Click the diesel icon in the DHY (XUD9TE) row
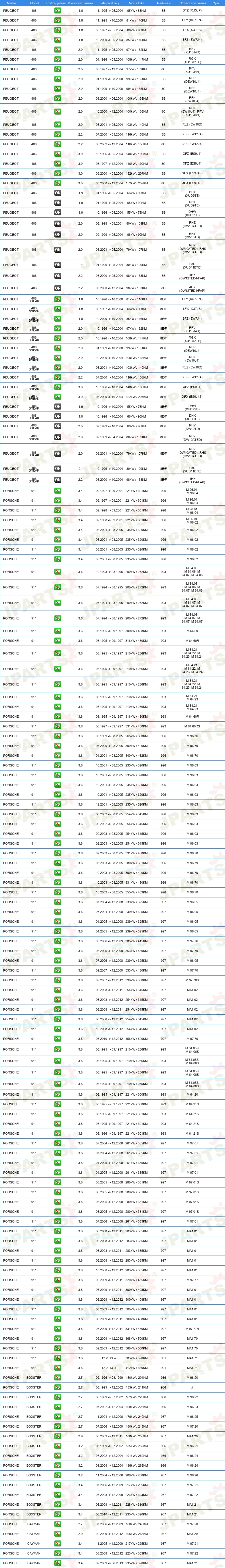 point(58,203)
